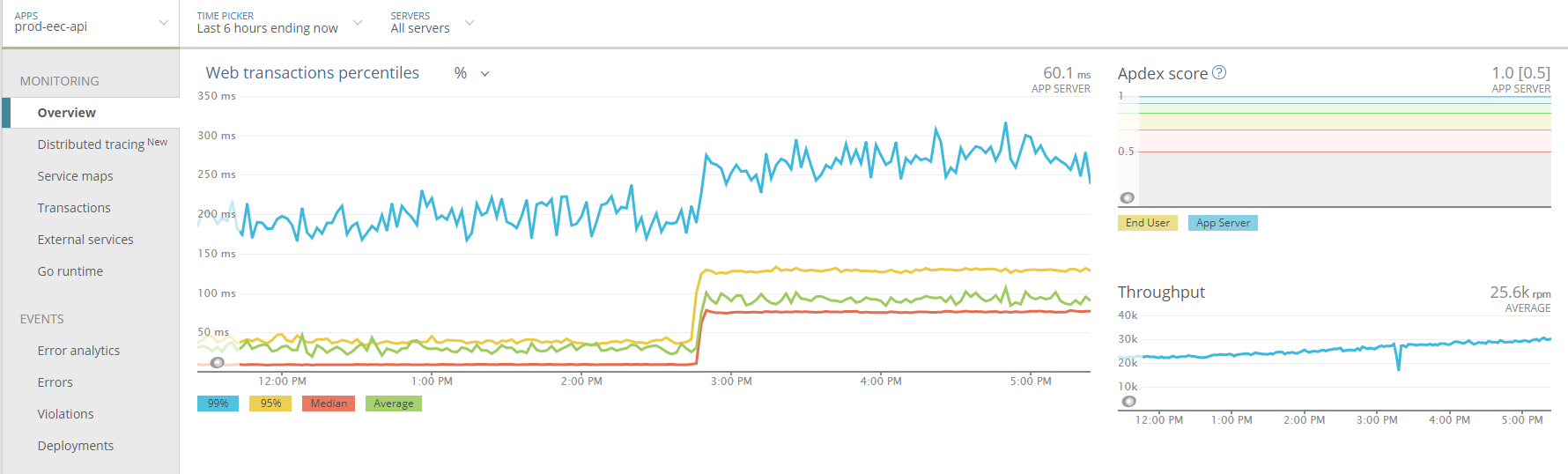Viewport: 1568px width, 474px height.
Task: Toggle the App Server Apdex legend
Action: point(1223,223)
